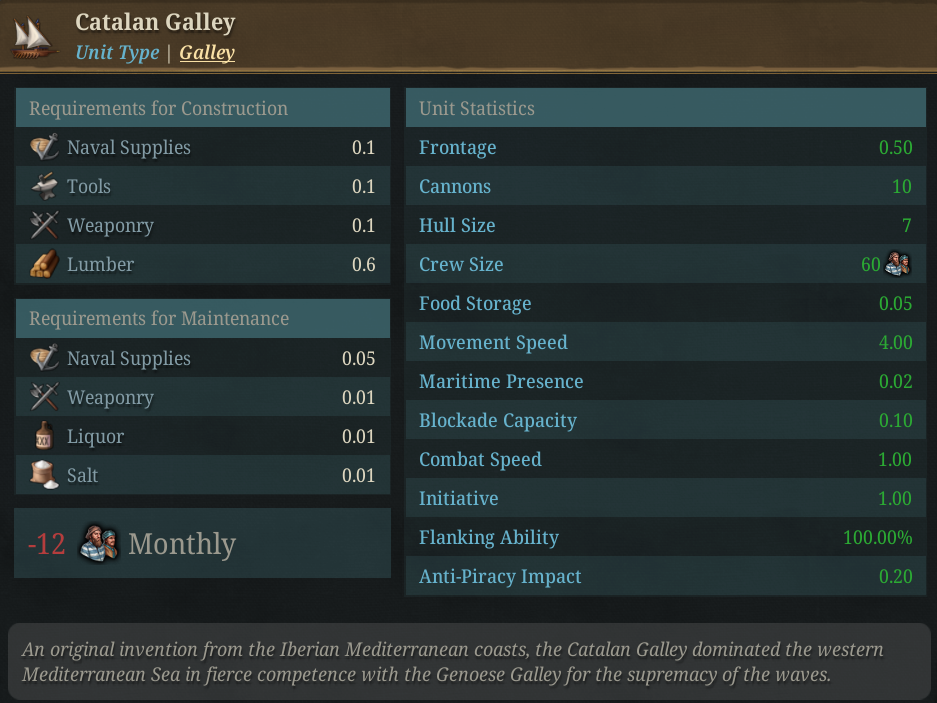Click the manpower icon beside Monthly
This screenshot has height=703, width=937.
coord(99,544)
